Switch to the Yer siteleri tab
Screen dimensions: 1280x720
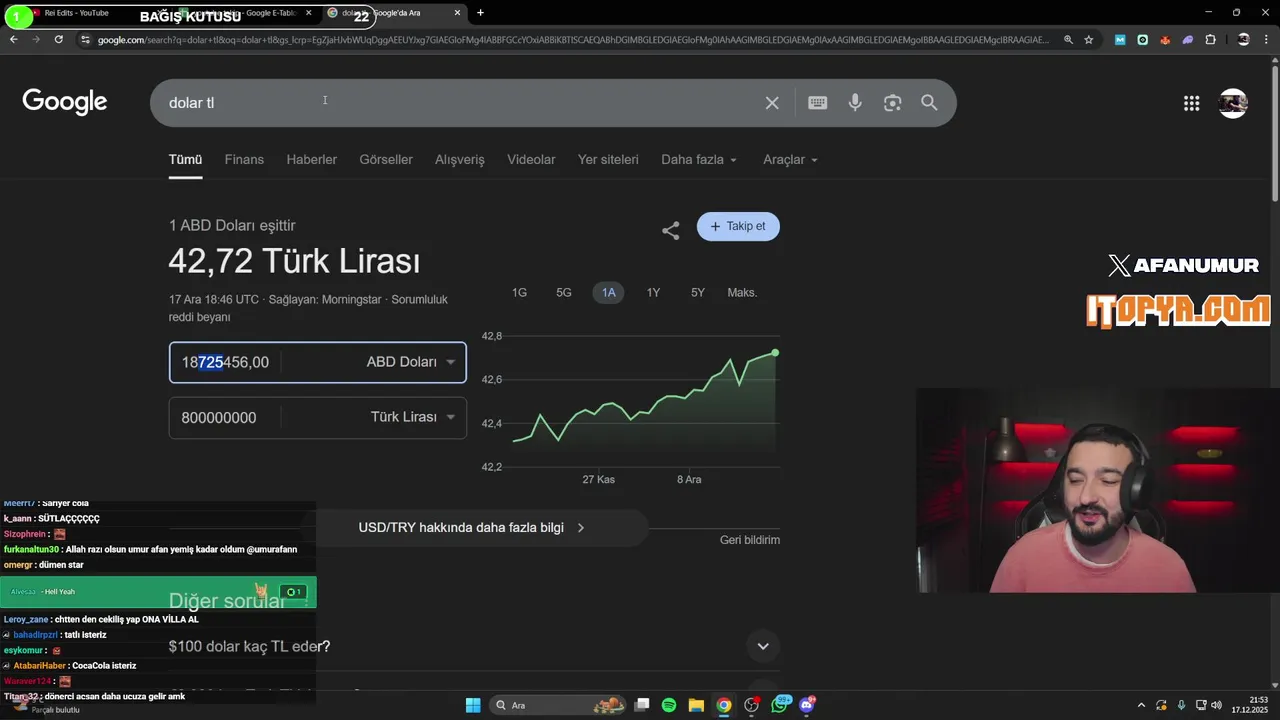pyautogui.click(x=608, y=160)
